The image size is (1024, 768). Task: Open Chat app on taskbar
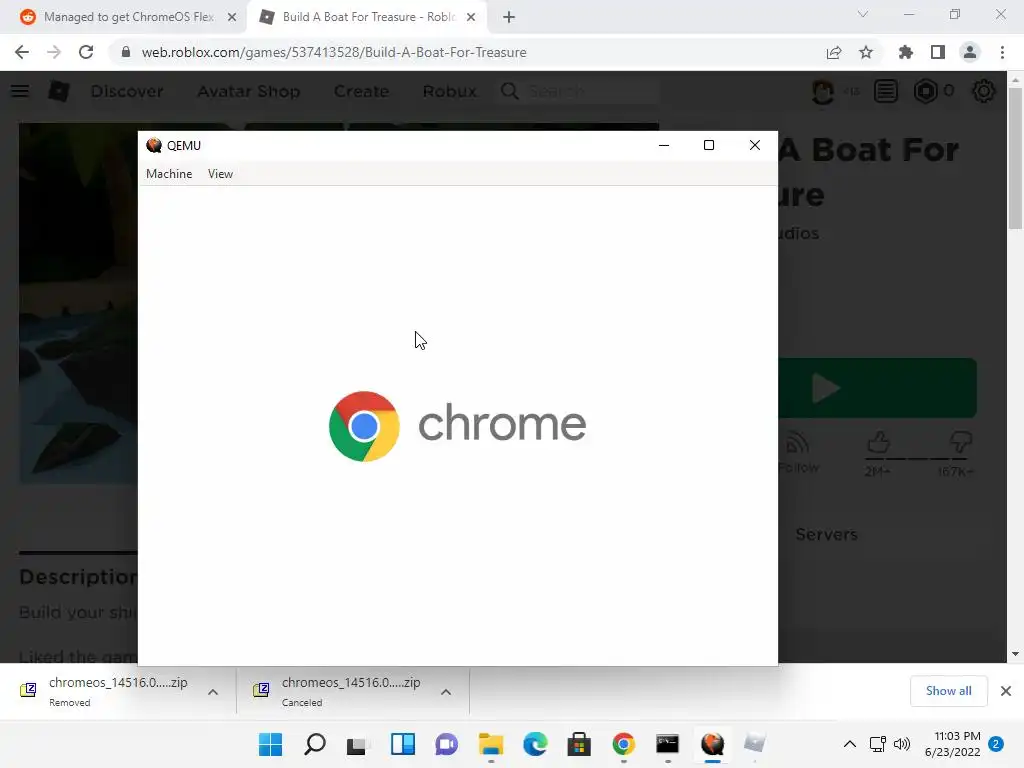[447, 744]
